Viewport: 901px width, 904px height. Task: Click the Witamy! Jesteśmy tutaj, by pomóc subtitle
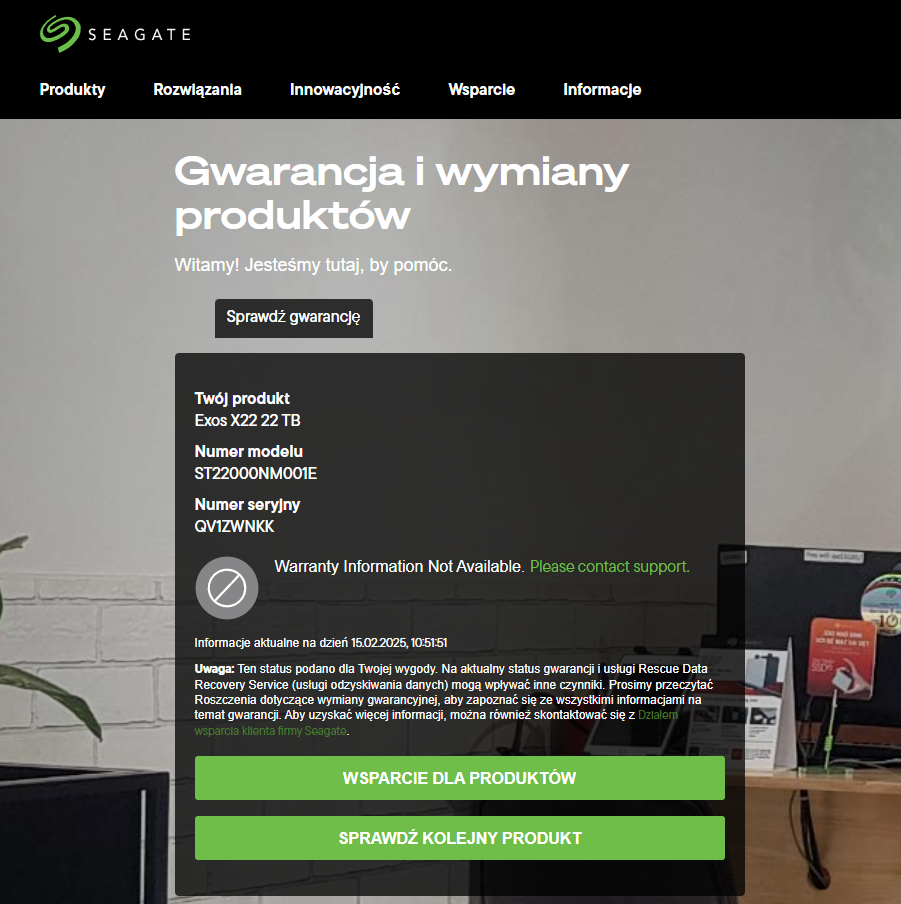point(313,265)
